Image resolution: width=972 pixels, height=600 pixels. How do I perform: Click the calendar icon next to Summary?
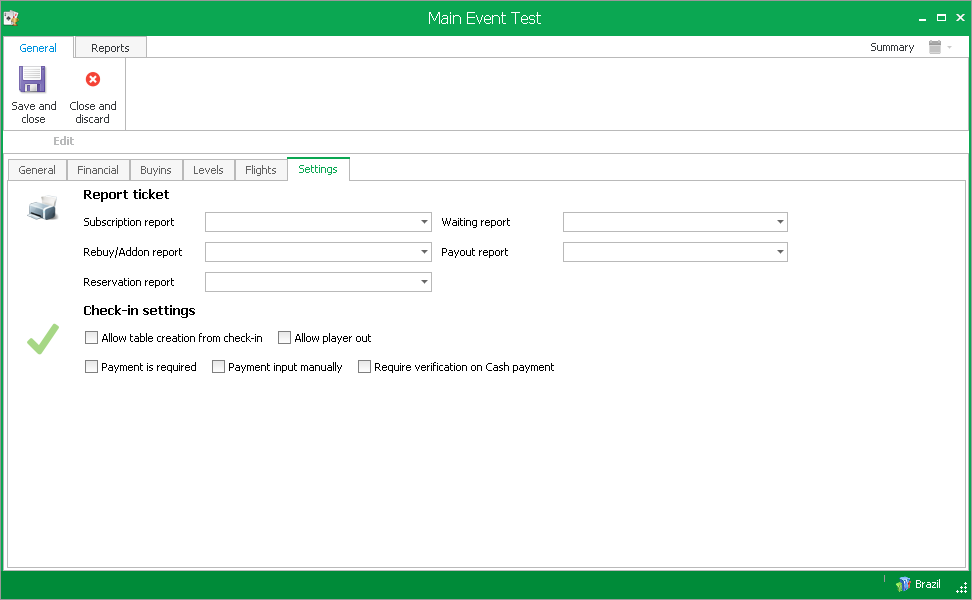935,47
